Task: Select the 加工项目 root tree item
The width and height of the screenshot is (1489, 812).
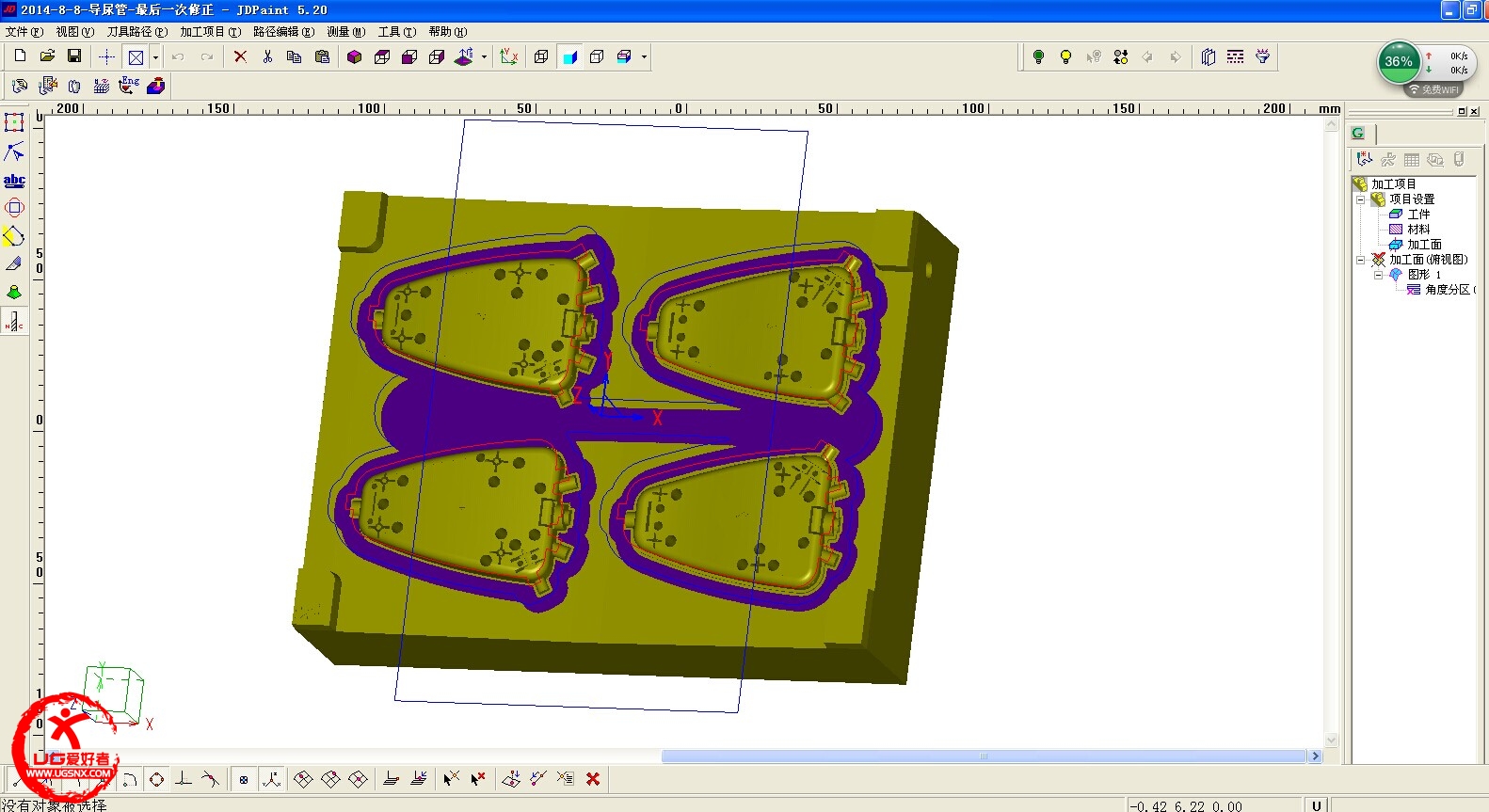Action: (1393, 184)
